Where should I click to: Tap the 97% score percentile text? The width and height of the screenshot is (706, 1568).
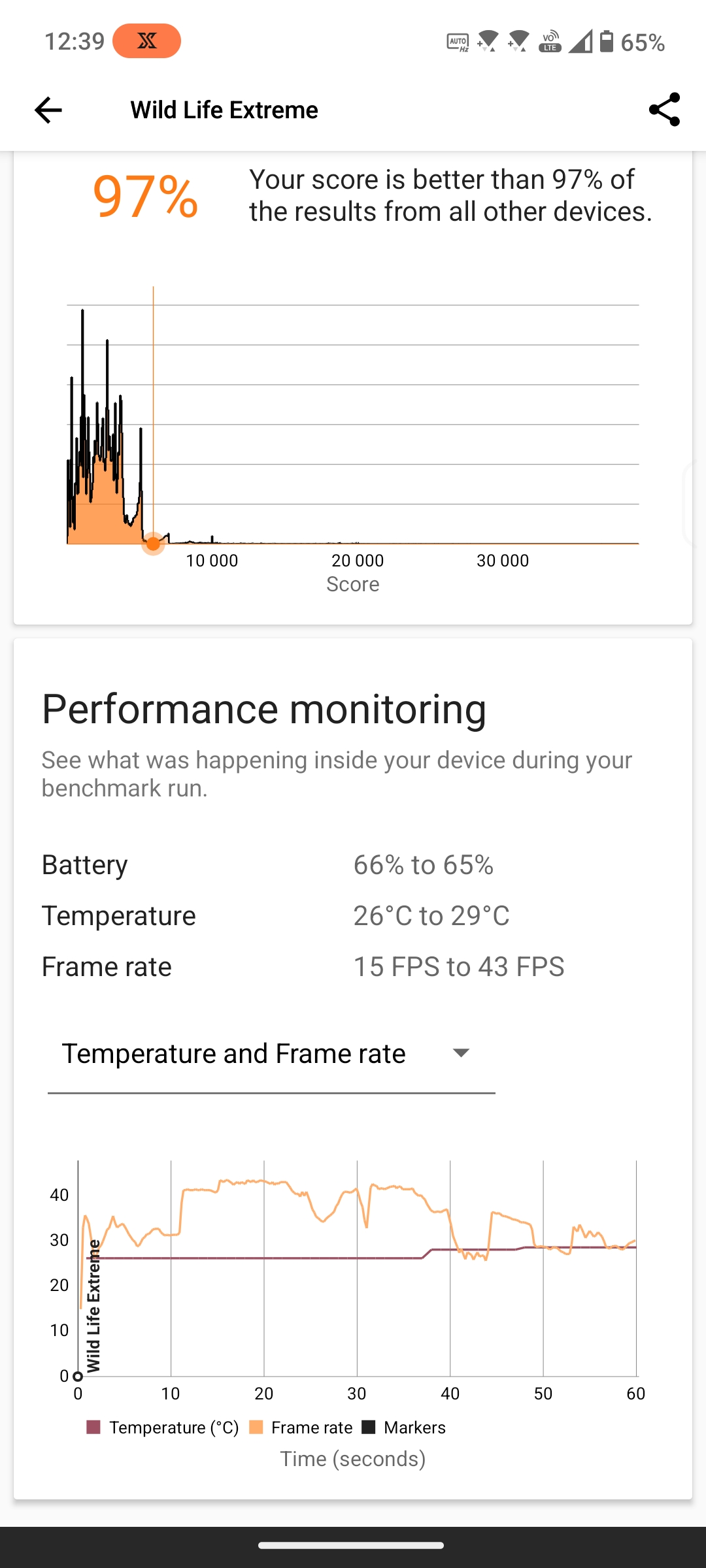(145, 196)
